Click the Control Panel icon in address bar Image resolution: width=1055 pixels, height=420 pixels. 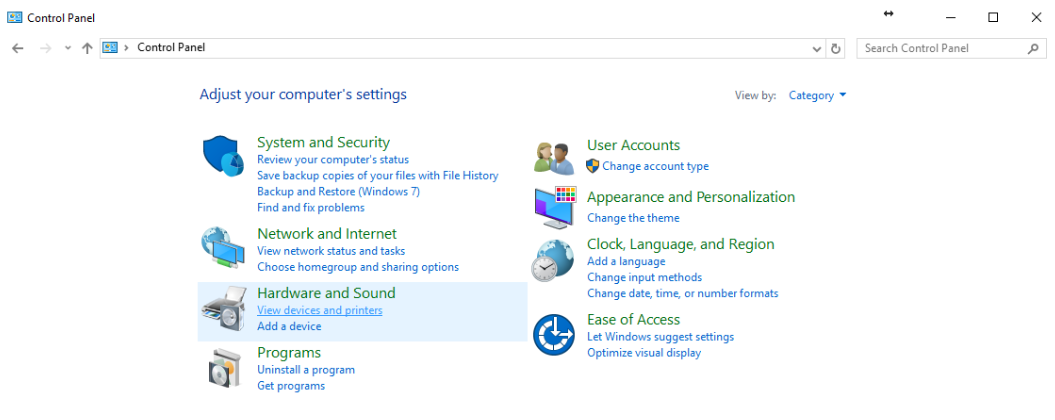click(x=110, y=48)
